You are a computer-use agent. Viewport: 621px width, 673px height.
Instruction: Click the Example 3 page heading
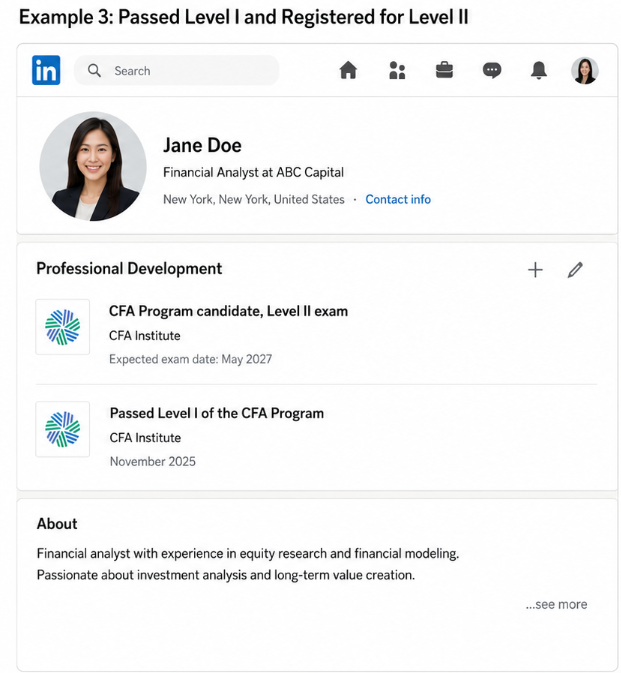[243, 18]
